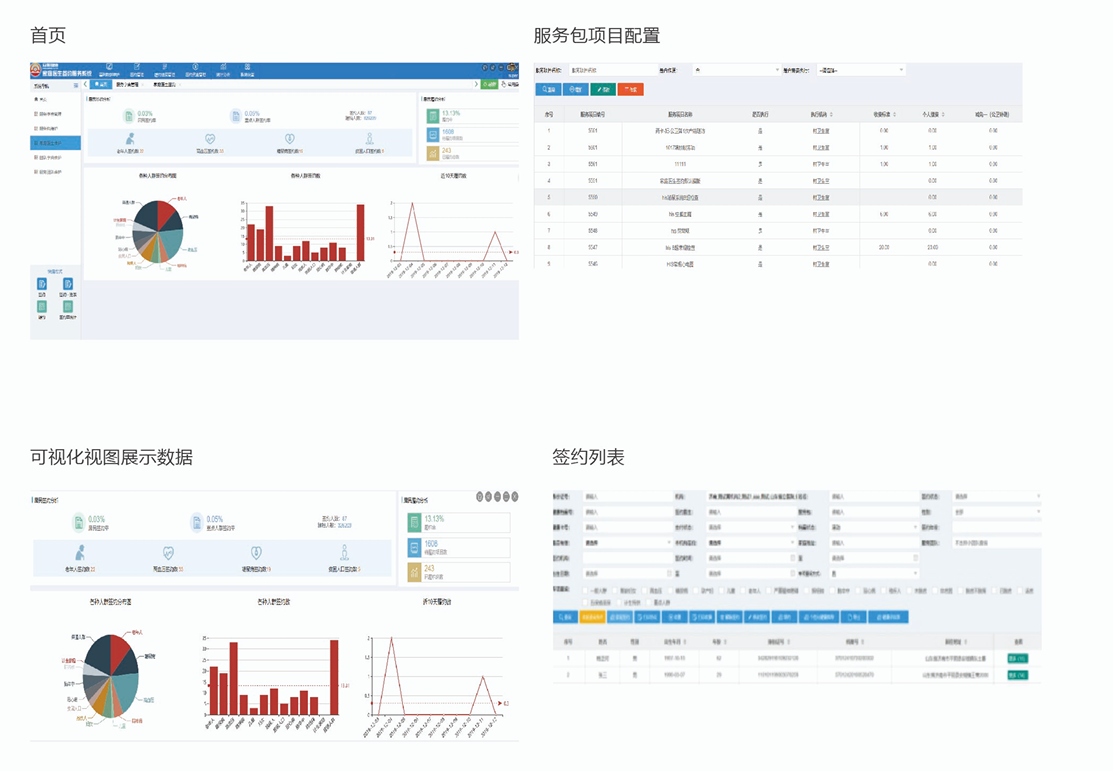Click the green document icon beside 0.03% in 可视化视图
Image resolution: width=1113 pixels, height=771 pixels.
(x=78, y=522)
